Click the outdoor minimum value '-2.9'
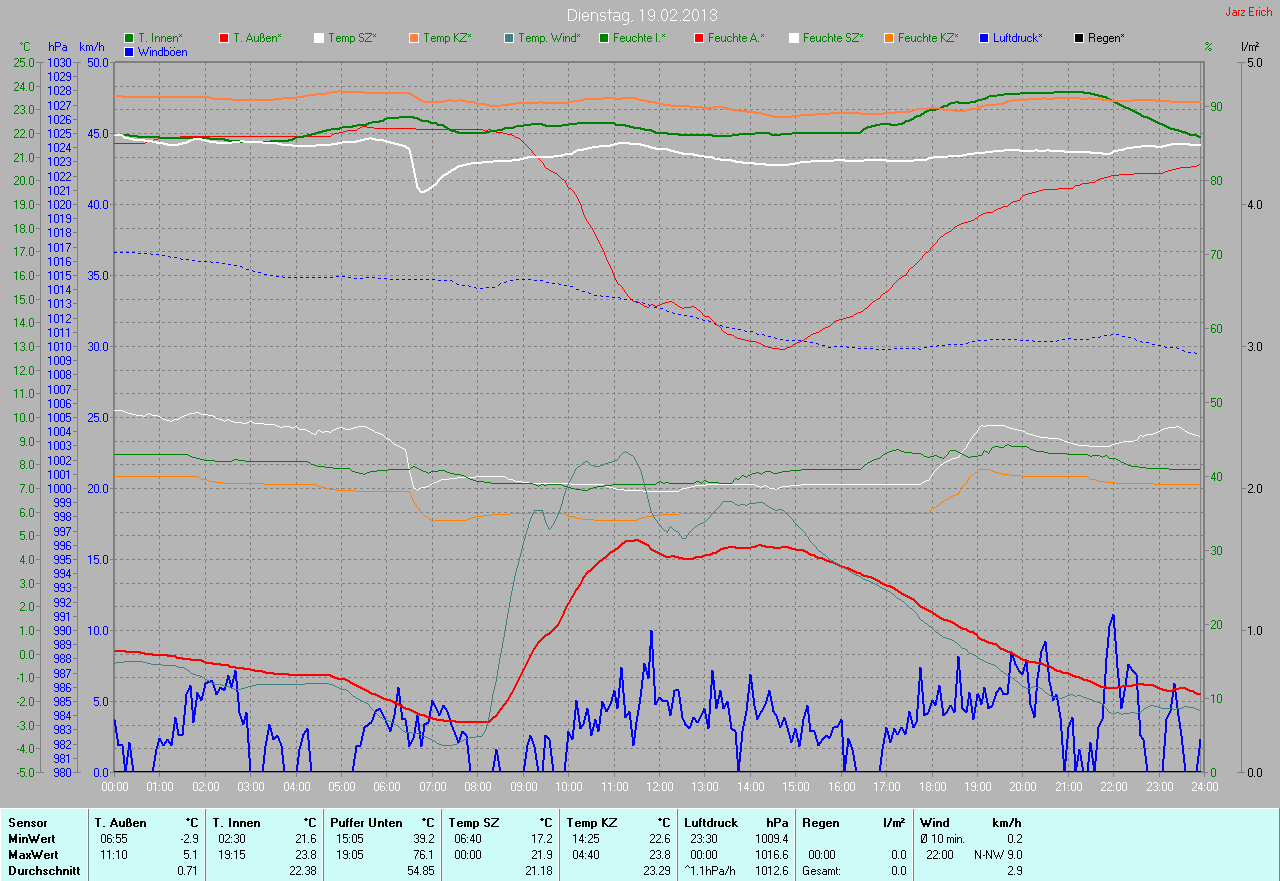Screen dimensions: 1280x881 pos(187,838)
